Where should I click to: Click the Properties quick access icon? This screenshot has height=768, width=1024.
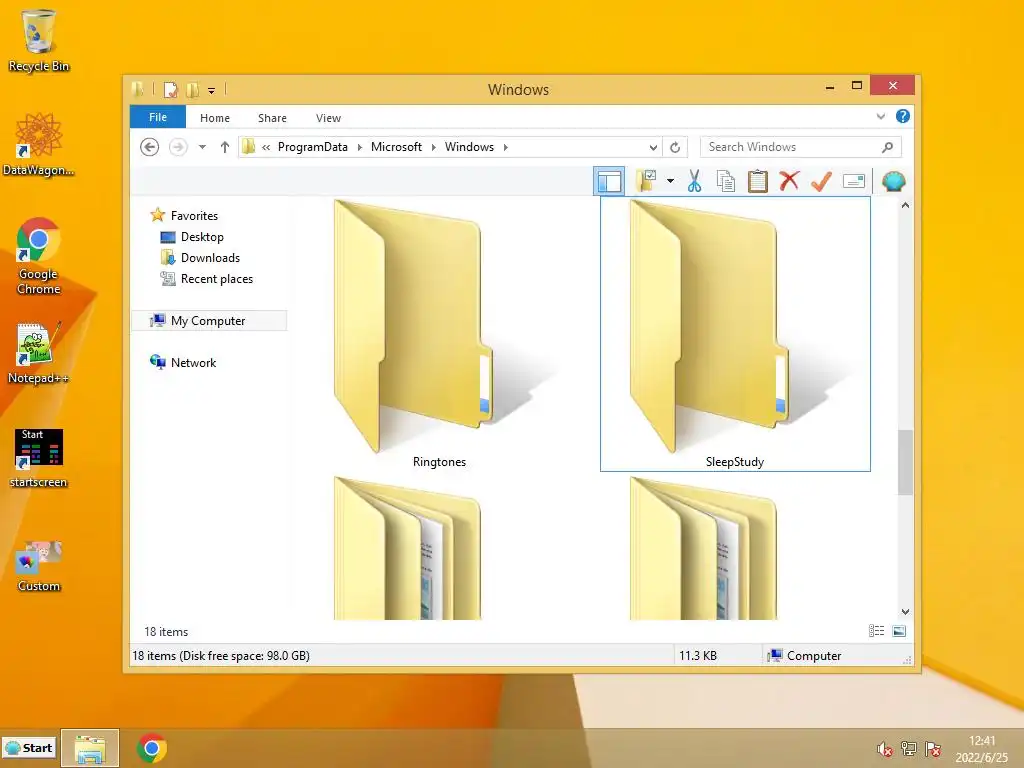coord(170,89)
